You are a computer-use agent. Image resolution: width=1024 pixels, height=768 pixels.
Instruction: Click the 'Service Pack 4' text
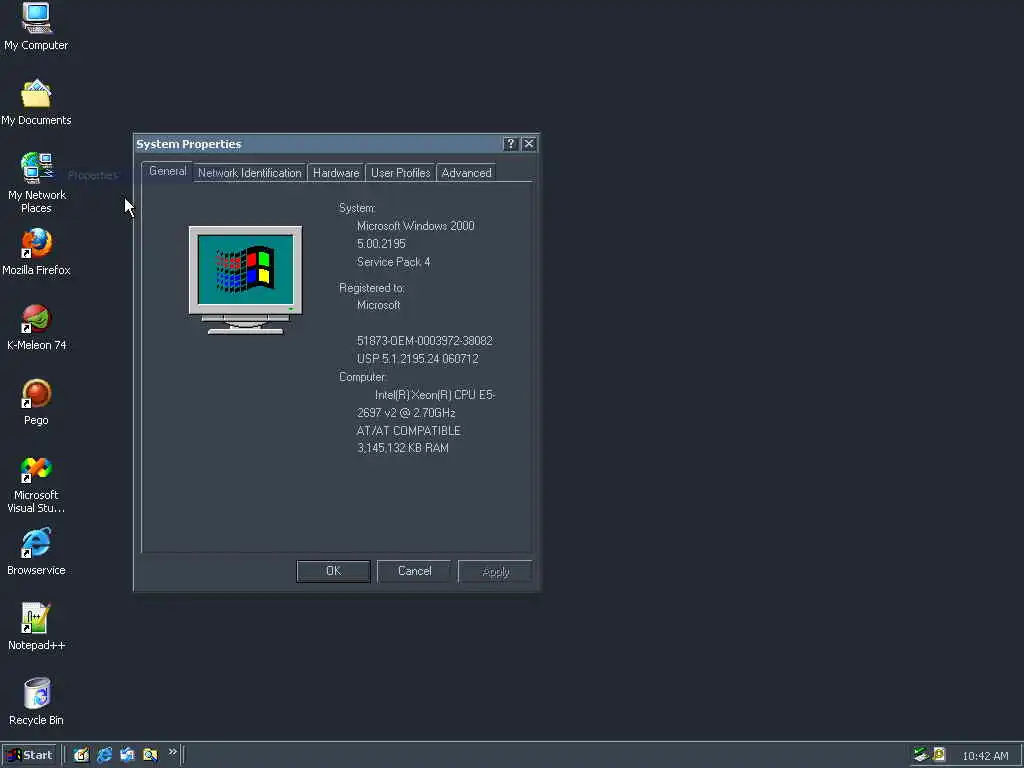pos(393,262)
